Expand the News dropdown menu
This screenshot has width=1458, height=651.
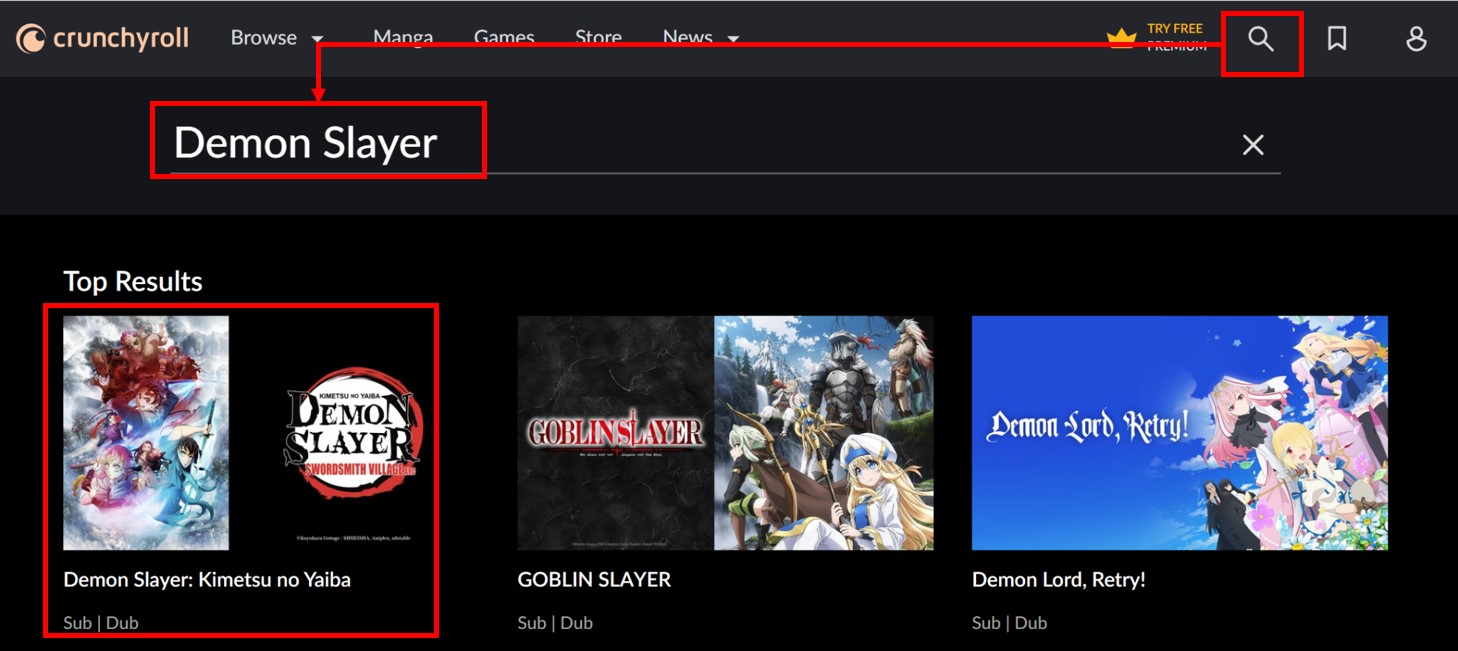pos(700,38)
